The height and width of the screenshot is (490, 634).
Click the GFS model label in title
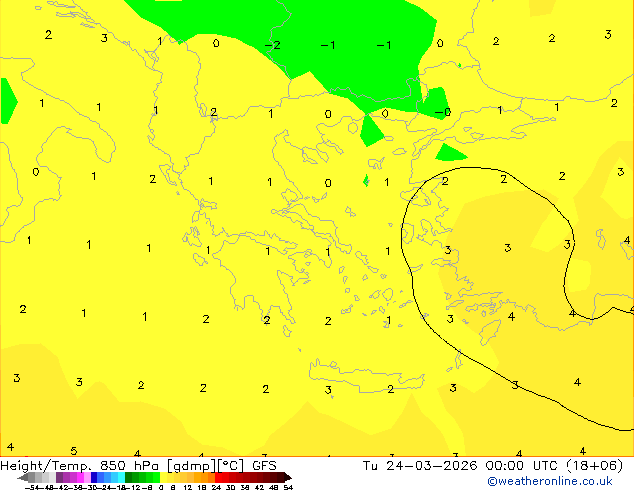coord(264,466)
